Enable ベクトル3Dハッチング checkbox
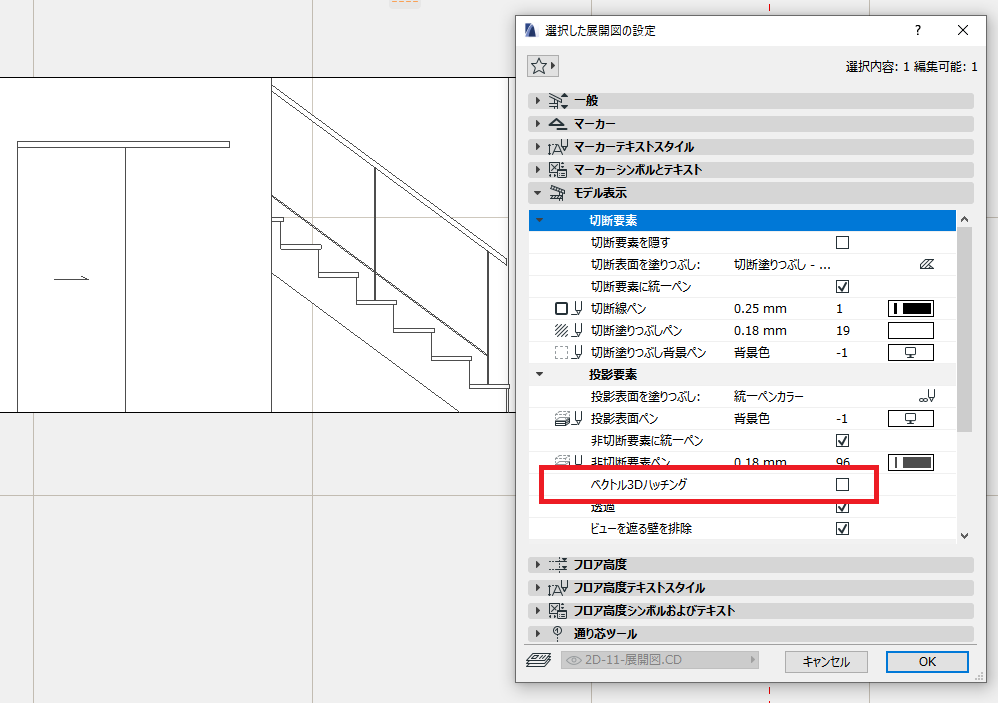 coord(842,485)
